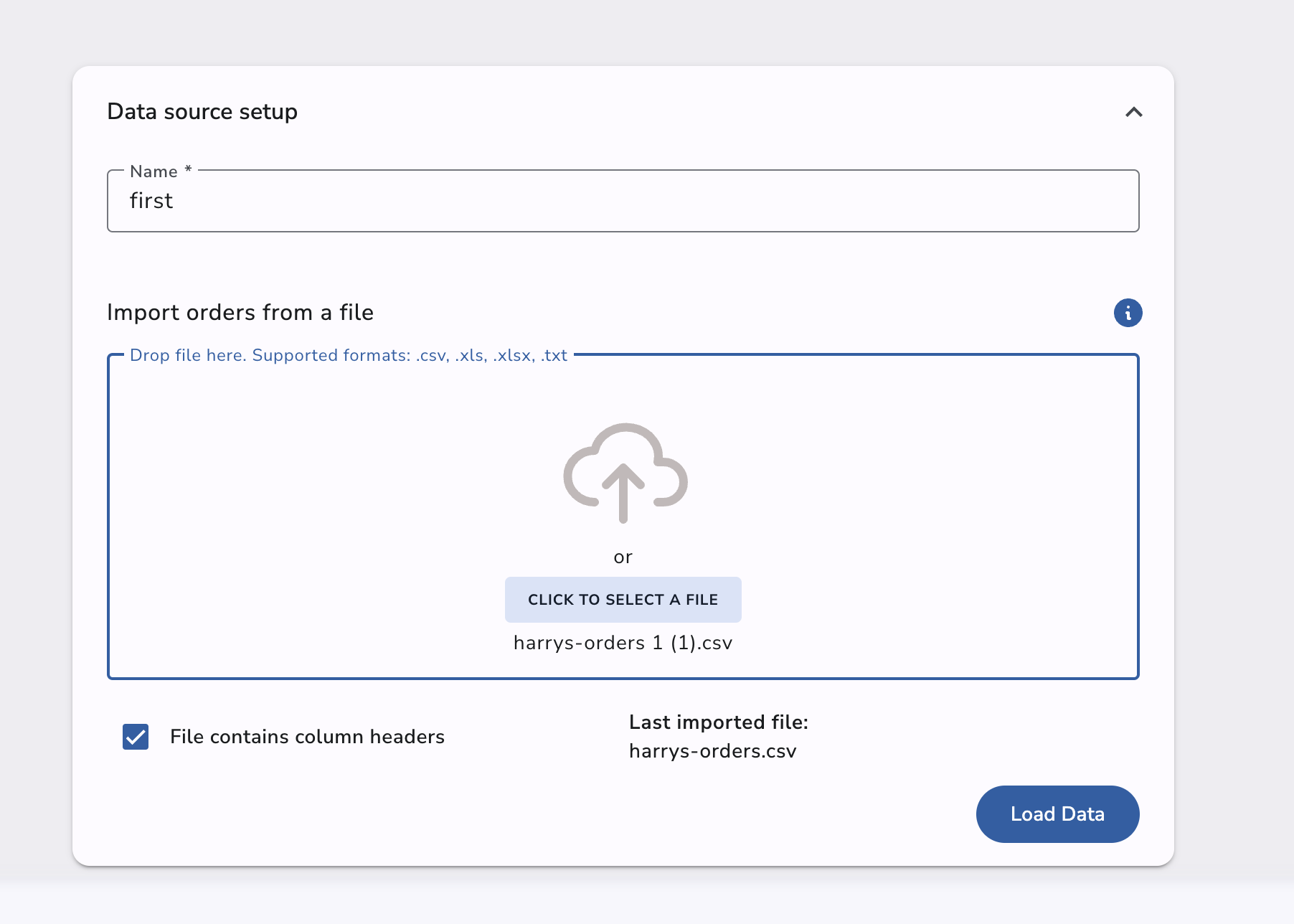Image resolution: width=1294 pixels, height=924 pixels.
Task: Select the harrys-orders 1 (1).csv filename text
Action: (623, 643)
